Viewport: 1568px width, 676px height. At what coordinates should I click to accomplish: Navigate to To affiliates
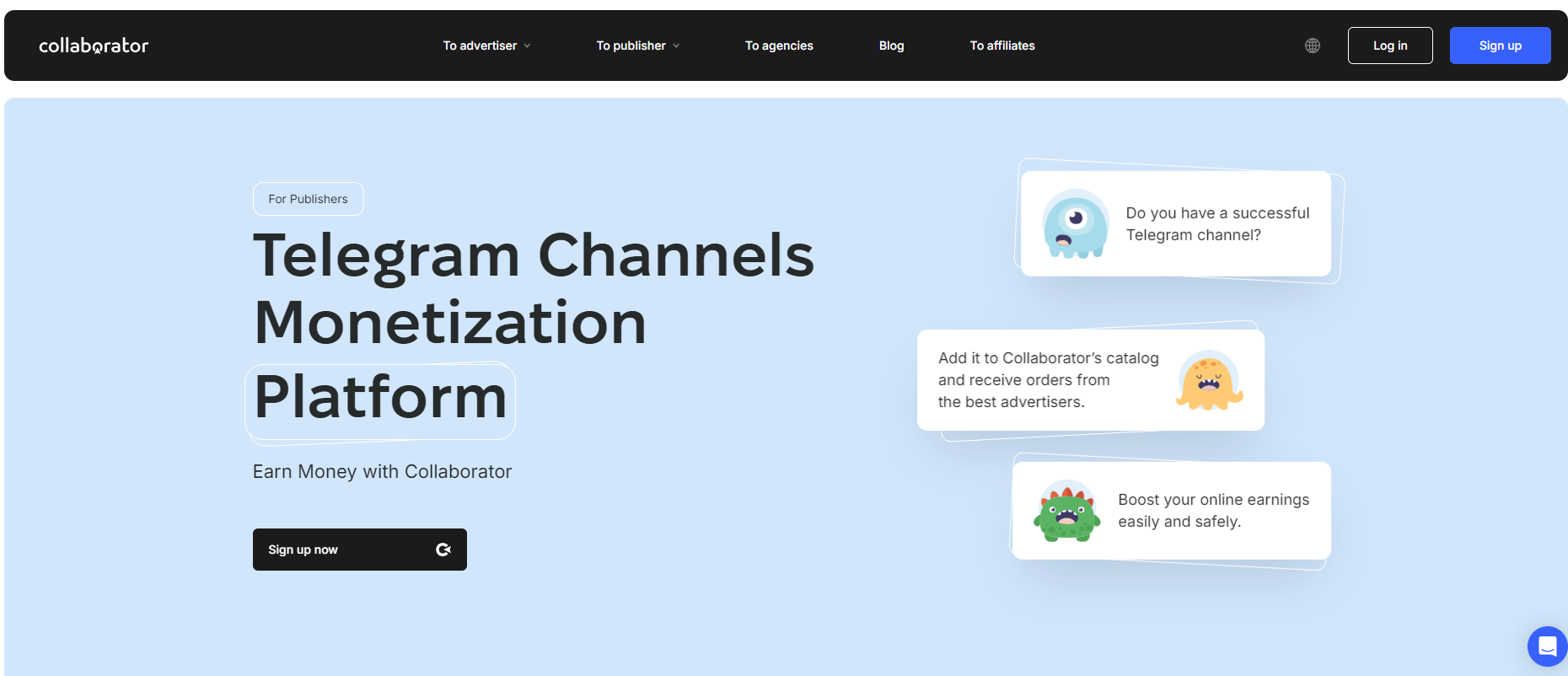click(1002, 46)
